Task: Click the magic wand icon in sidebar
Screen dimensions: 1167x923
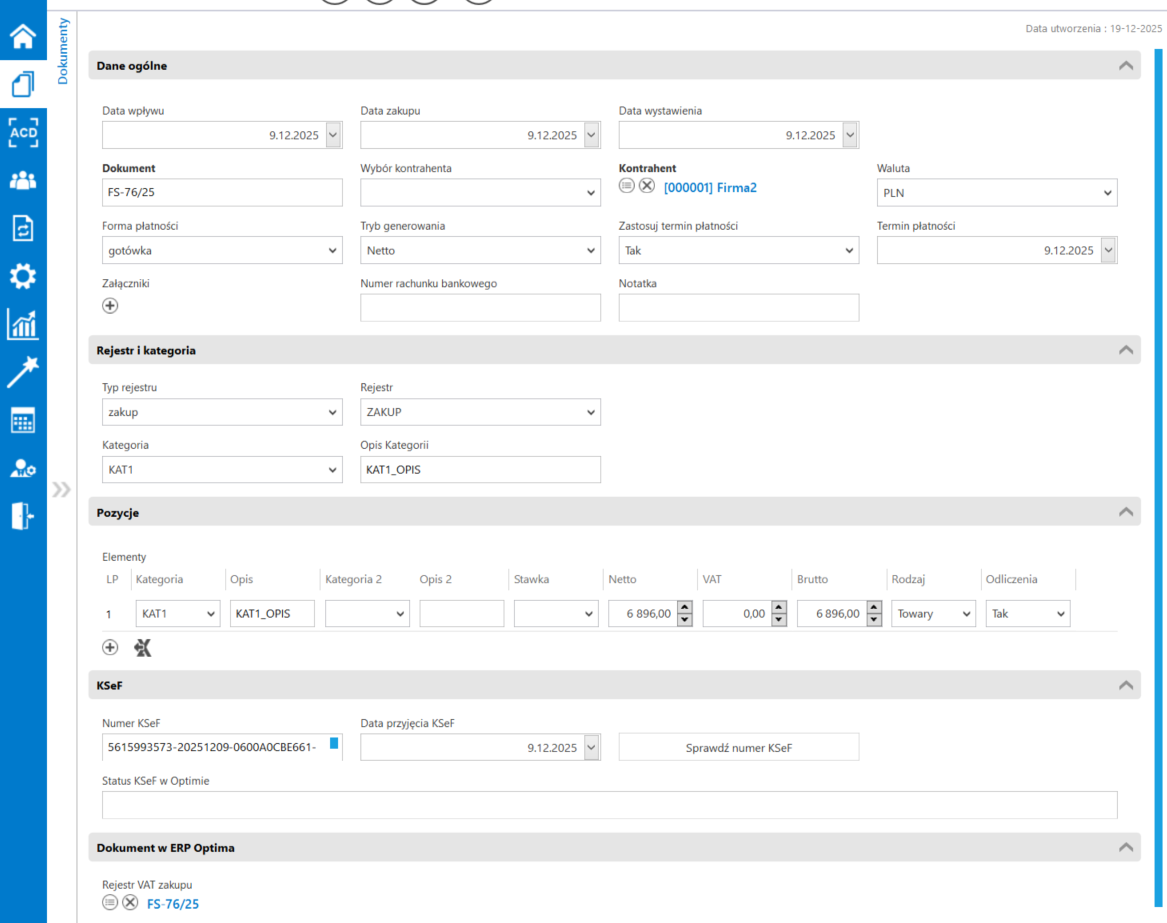Action: click(x=23, y=372)
